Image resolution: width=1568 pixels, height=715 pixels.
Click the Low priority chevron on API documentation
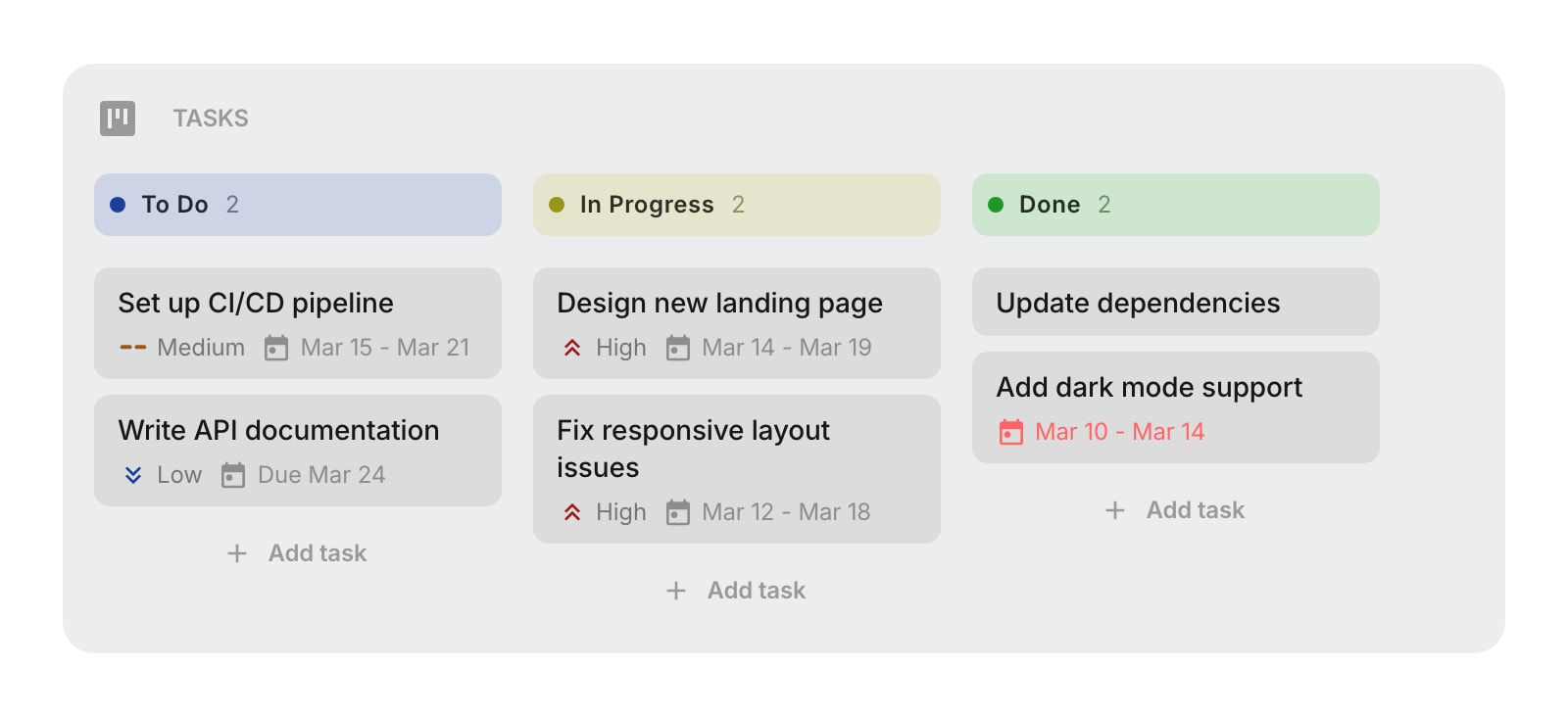coord(133,475)
